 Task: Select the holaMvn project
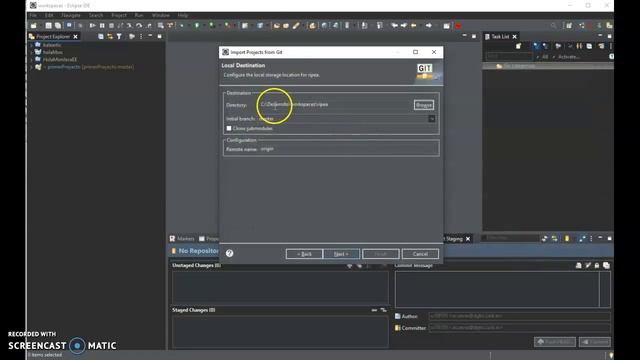coord(53,52)
